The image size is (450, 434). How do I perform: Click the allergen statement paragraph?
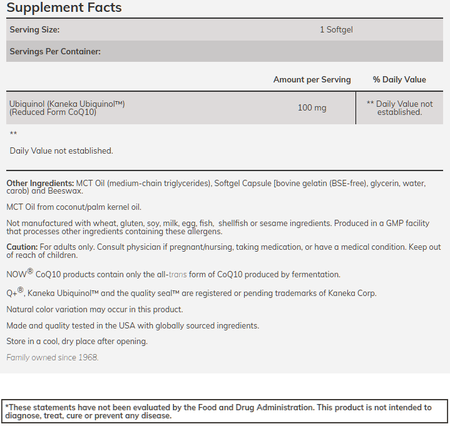click(218, 227)
